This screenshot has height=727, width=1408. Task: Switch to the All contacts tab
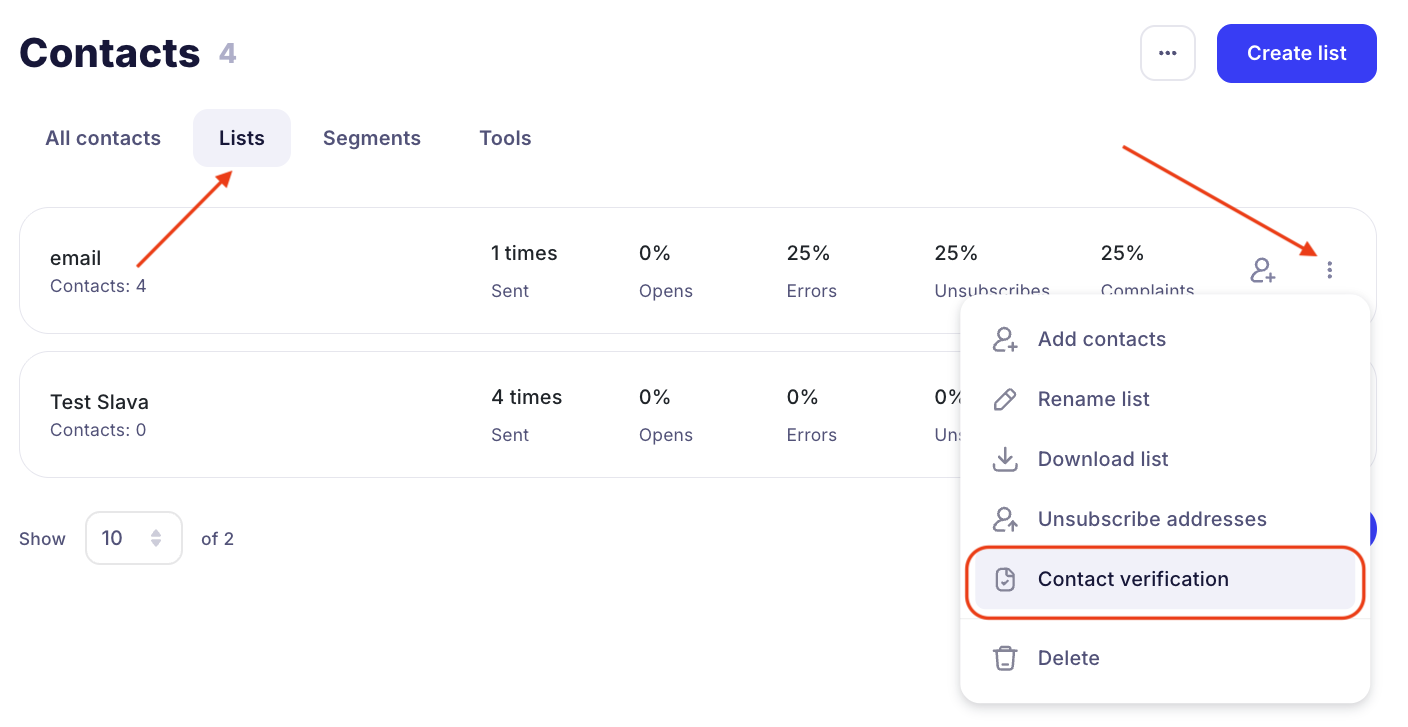[x=103, y=138]
